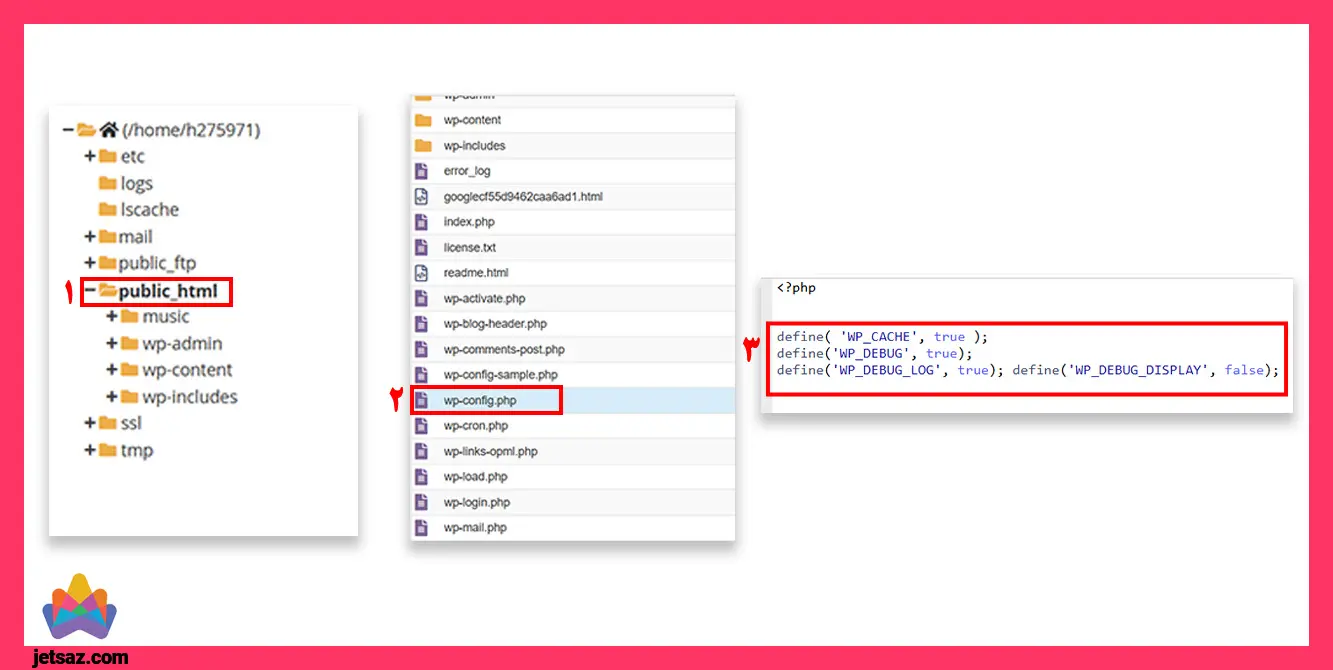Expand the mail folder node
This screenshot has width=1333, height=670.
click(90, 237)
